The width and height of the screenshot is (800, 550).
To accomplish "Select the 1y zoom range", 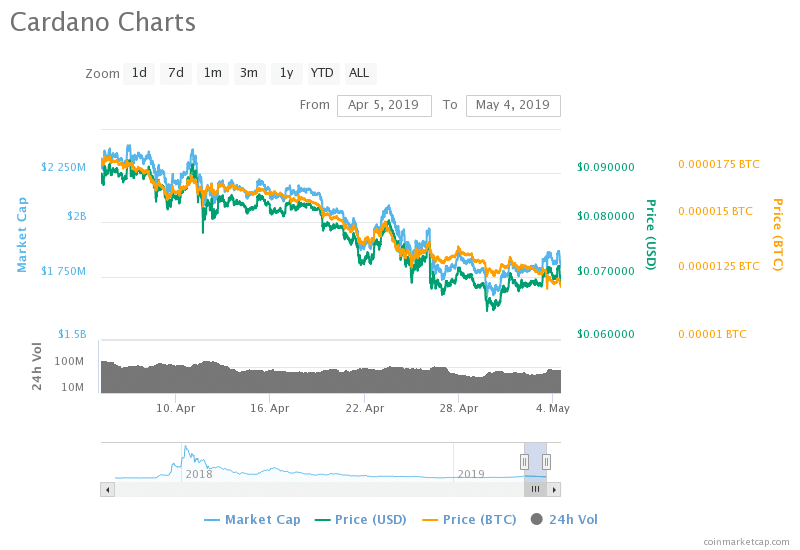I will coord(286,73).
